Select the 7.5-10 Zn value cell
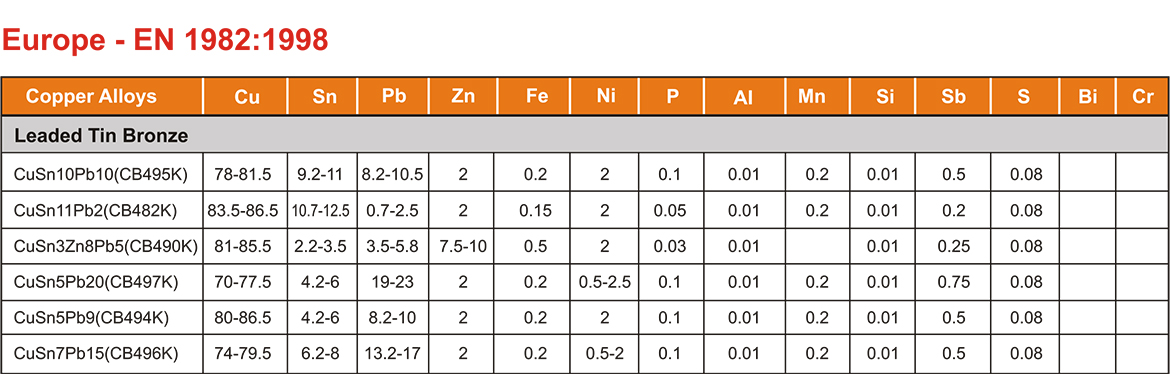 (463, 246)
